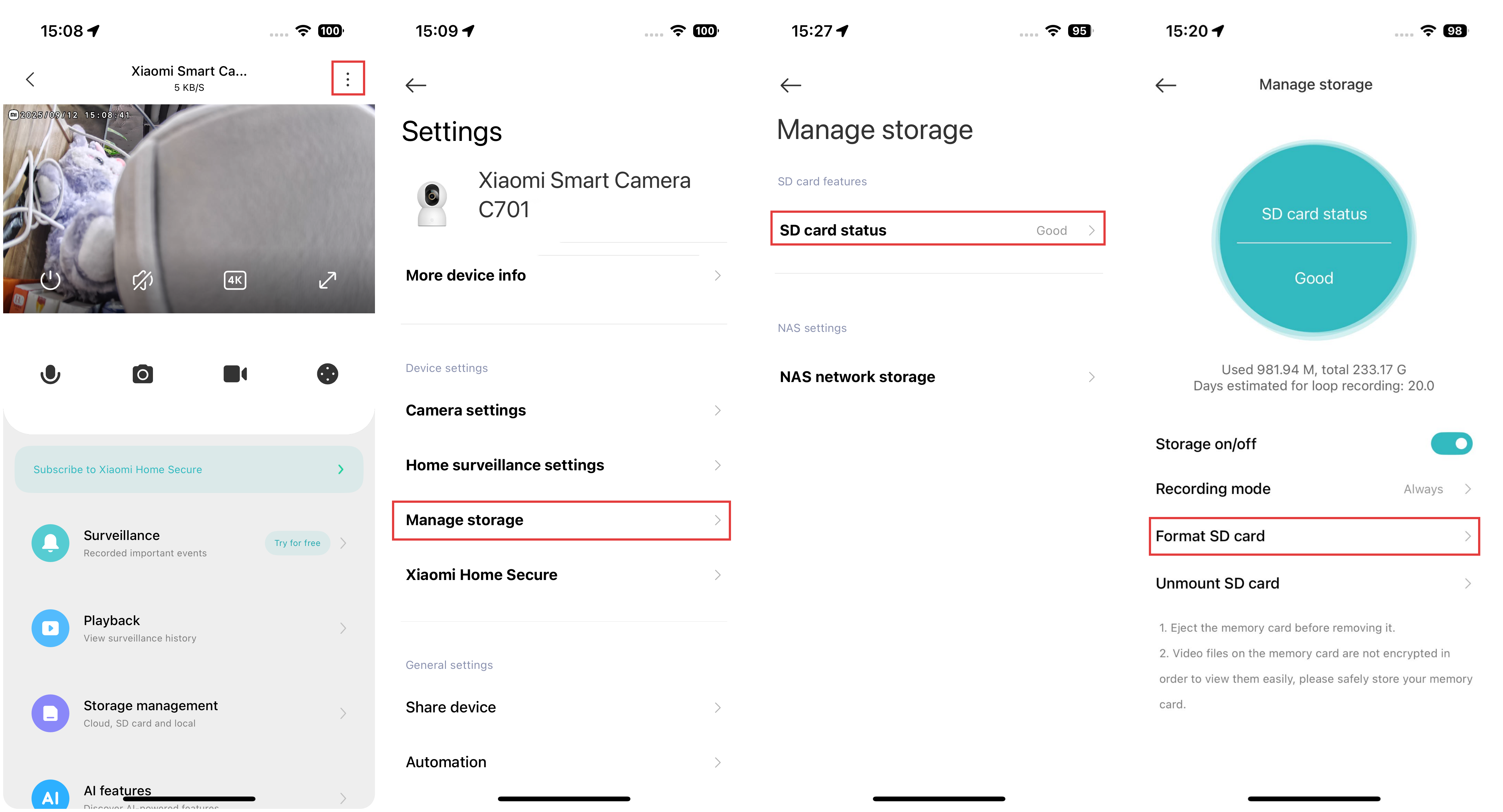Open Manage storage in Settings
Image resolution: width=1503 pixels, height=812 pixels.
[x=561, y=520]
